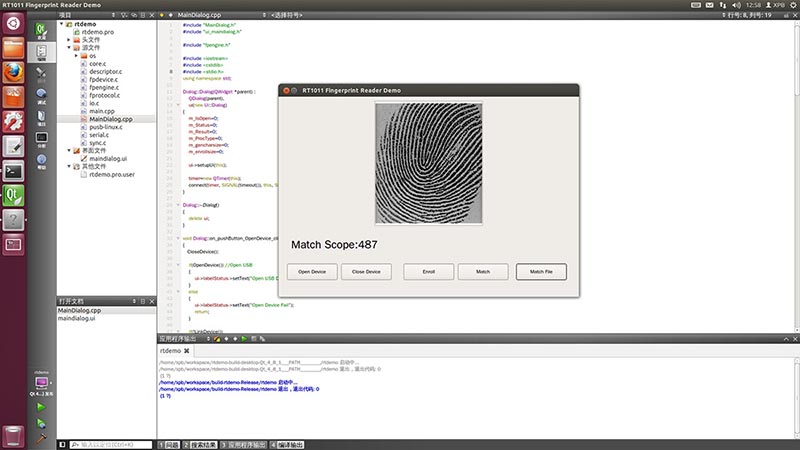Select maindialog.ui in open documents list
This screenshot has height=450, width=800.
pos(77,318)
